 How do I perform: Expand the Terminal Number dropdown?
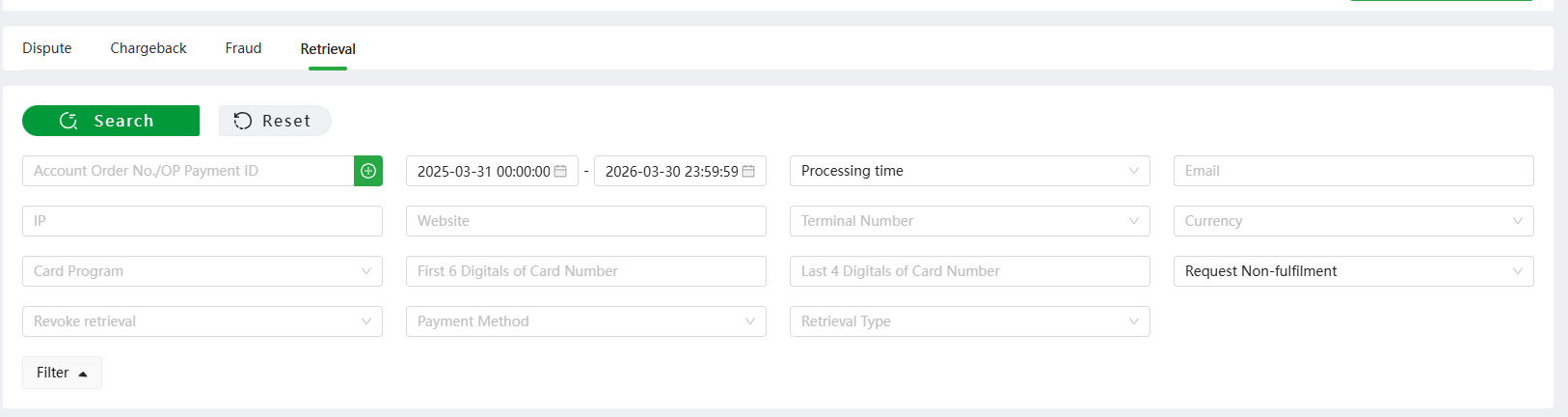(x=969, y=221)
